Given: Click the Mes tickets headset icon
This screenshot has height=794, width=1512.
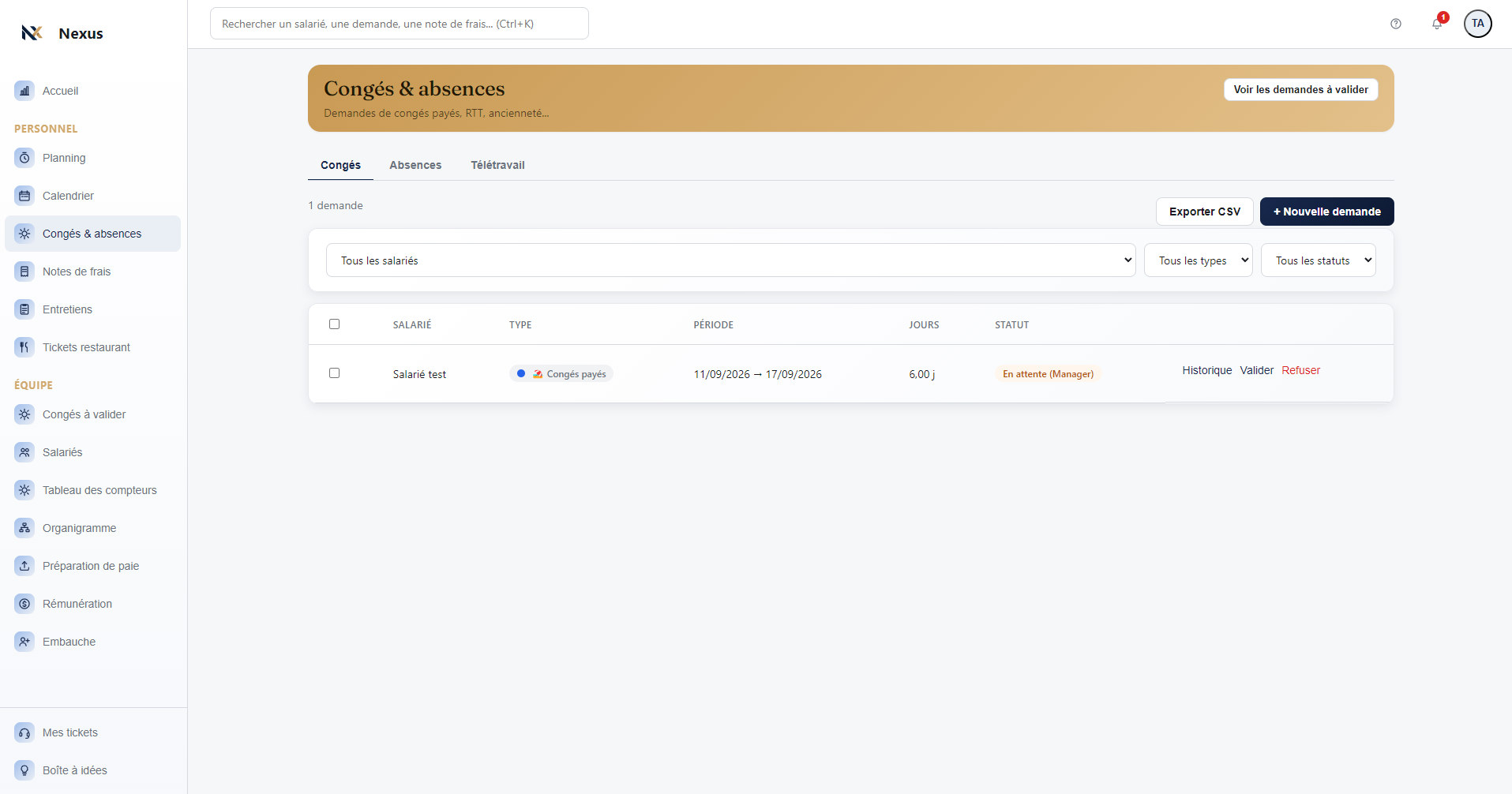Looking at the screenshot, I should [x=24, y=732].
